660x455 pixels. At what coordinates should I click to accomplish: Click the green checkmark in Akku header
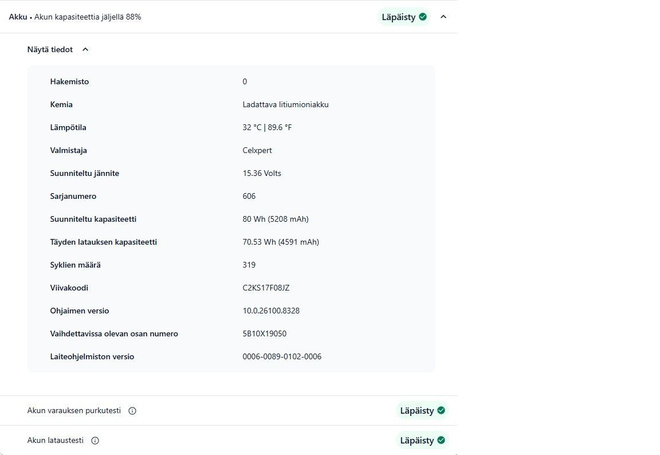click(x=423, y=17)
